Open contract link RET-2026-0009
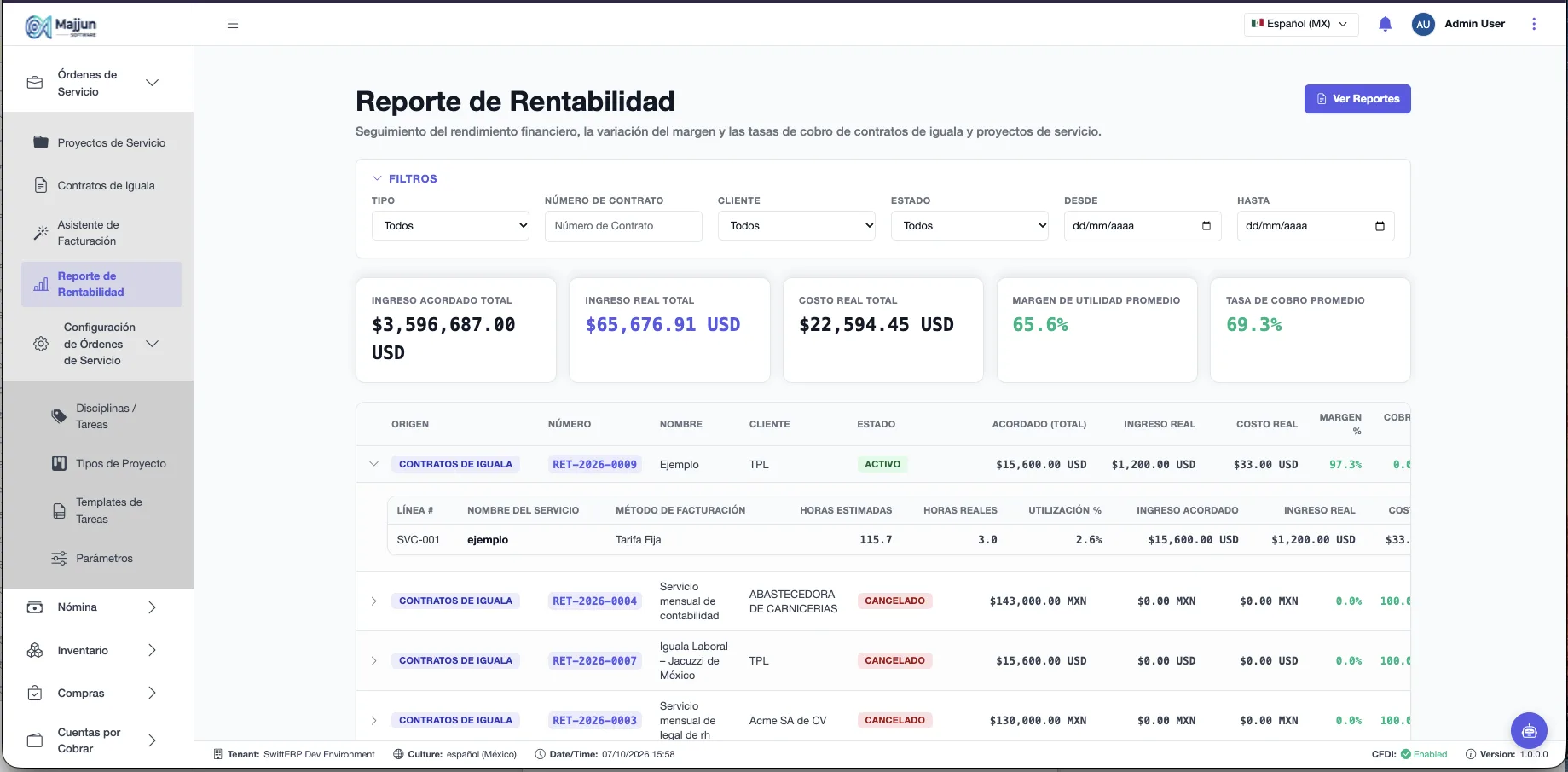Screen dimensions: 1568x772 coord(594,465)
